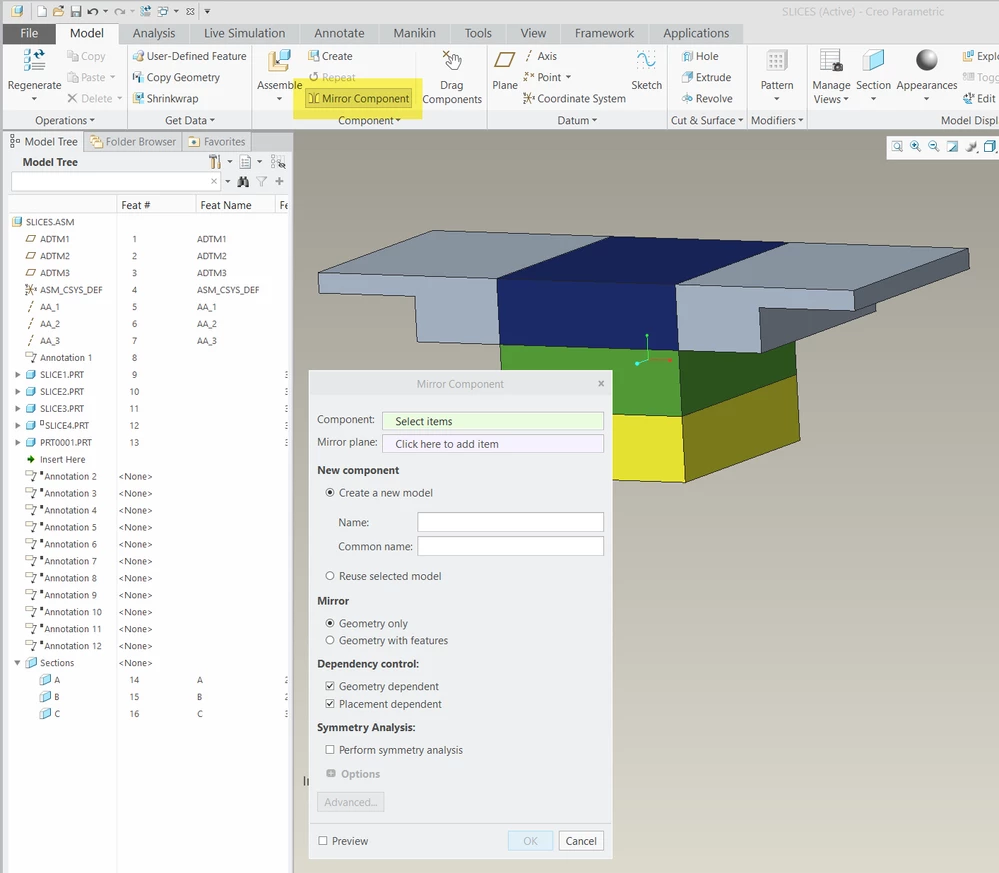Switch to the Annotate tab
Screen dimensions: 999x873
tap(339, 33)
